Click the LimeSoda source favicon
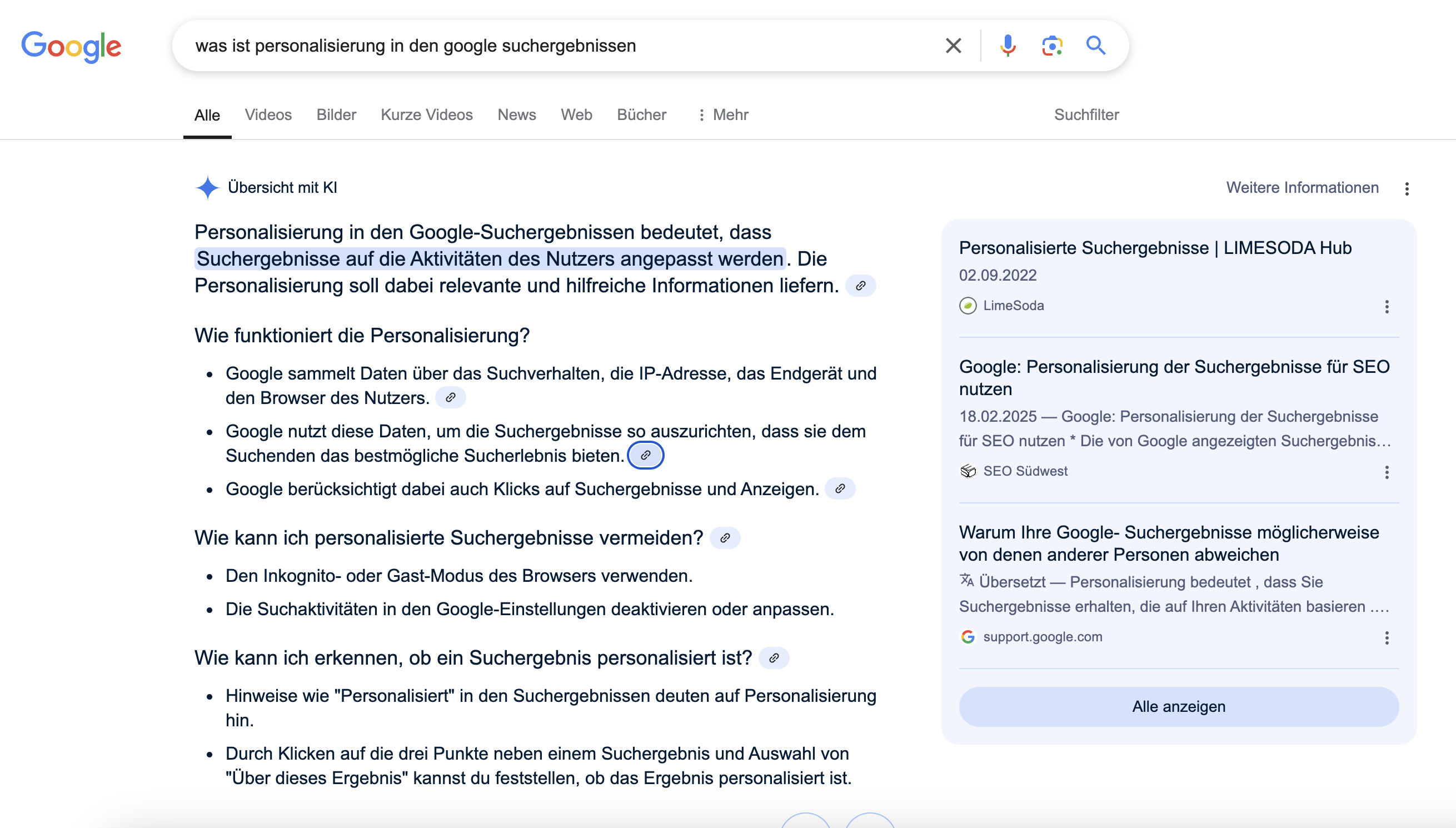The height and width of the screenshot is (828, 1456). pos(969,306)
